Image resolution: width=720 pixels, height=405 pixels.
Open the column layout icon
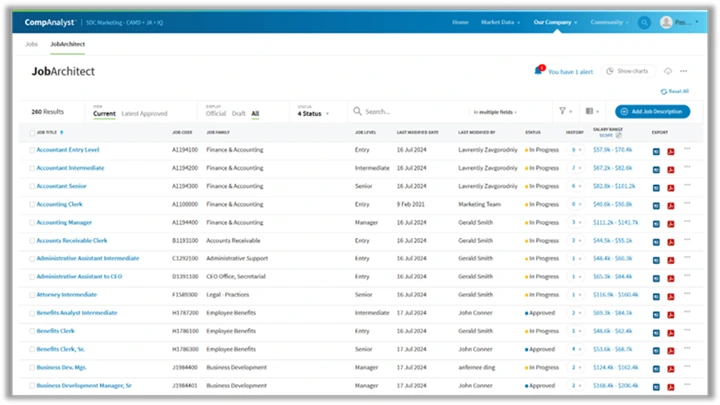click(590, 111)
